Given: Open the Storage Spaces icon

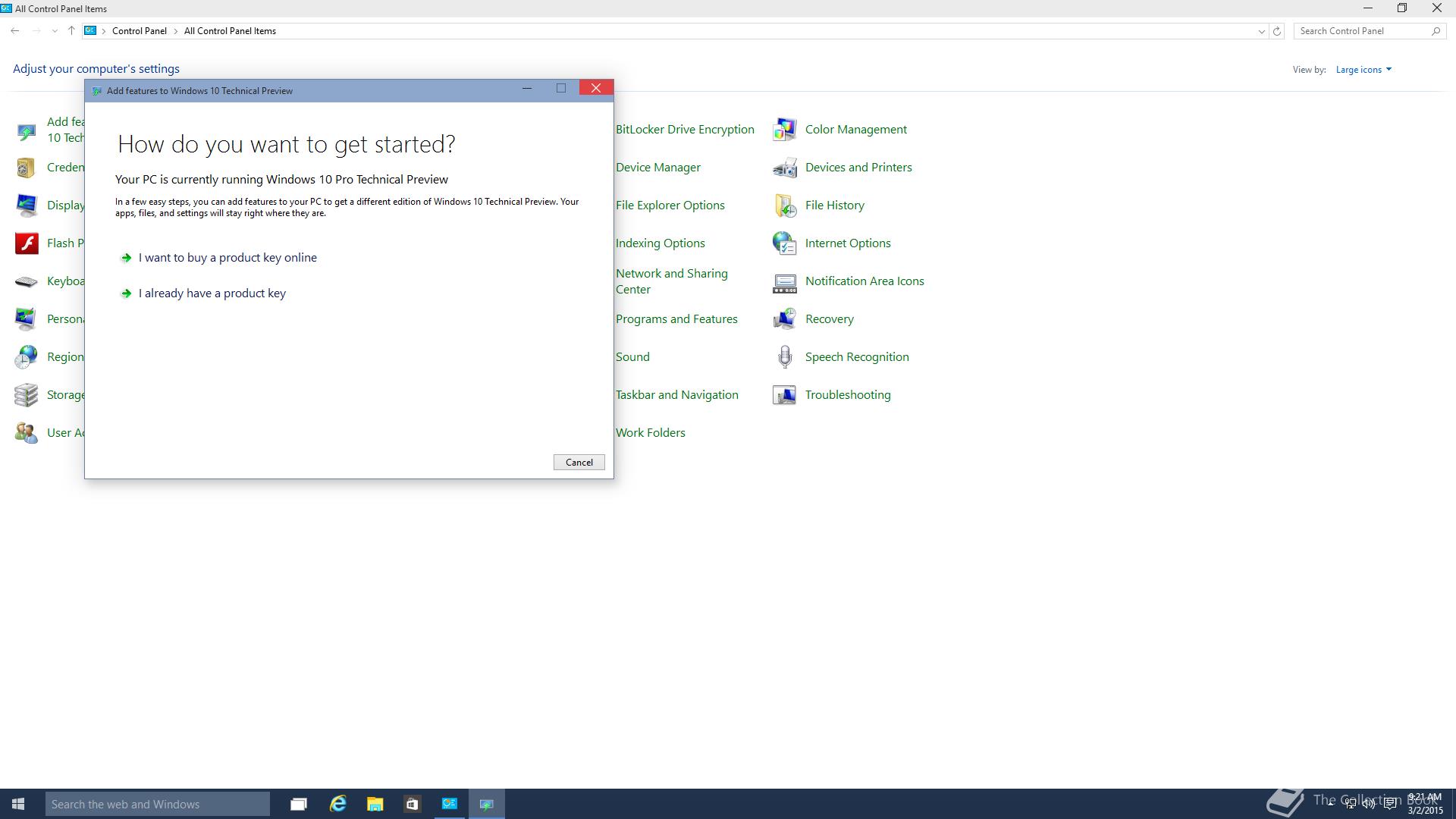Looking at the screenshot, I should point(27,395).
